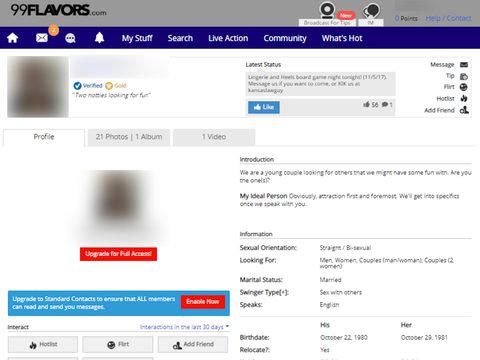Screen dimensions: 480x360
Task: Click the Tip icon beside Tip
Action: click(464, 77)
